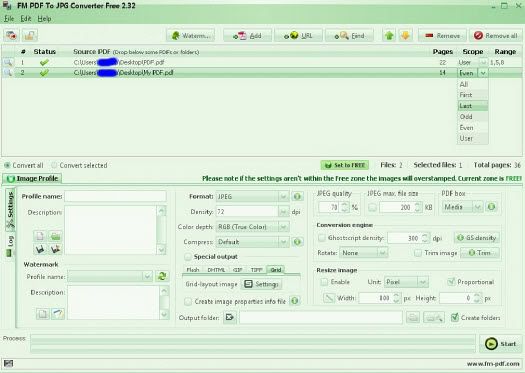Click the Remove all button
This screenshot has width=525, height=373.
point(496,35)
